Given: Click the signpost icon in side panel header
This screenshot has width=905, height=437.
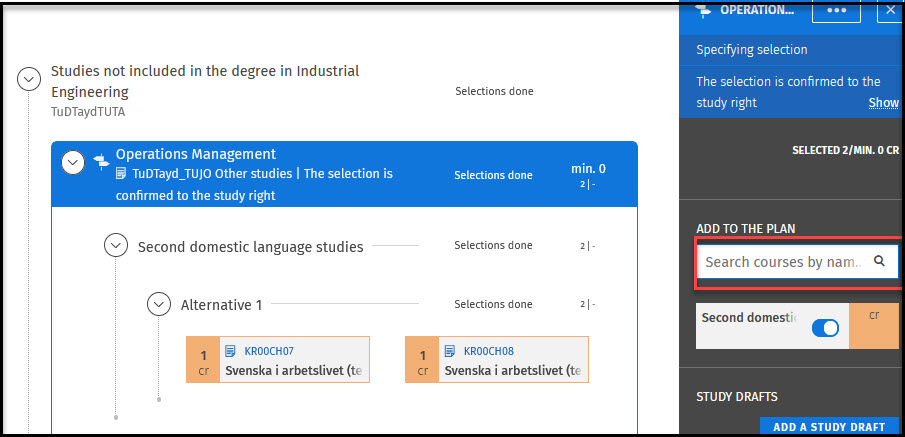Looking at the screenshot, I should (x=704, y=10).
